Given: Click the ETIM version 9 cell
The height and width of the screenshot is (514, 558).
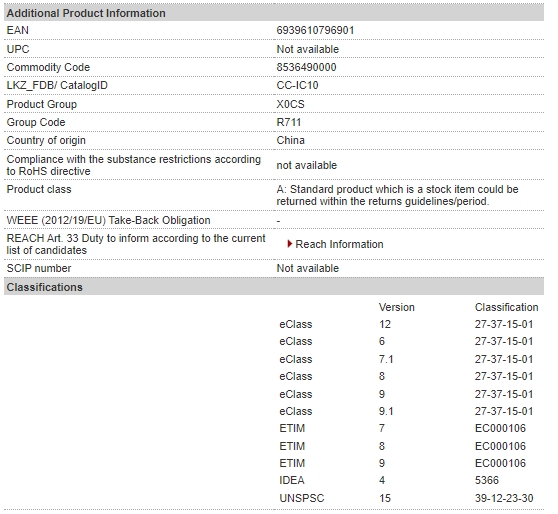Looking at the screenshot, I should (x=382, y=463).
